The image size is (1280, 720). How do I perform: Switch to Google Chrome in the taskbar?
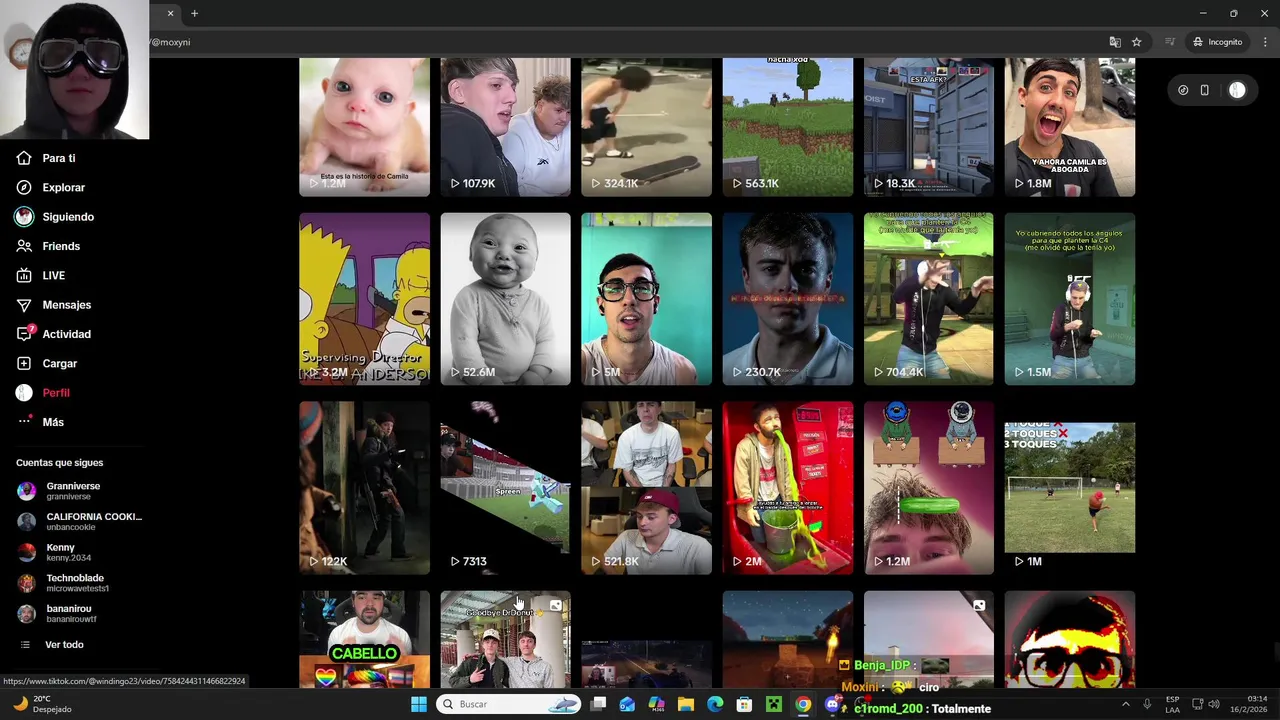pyautogui.click(x=803, y=704)
